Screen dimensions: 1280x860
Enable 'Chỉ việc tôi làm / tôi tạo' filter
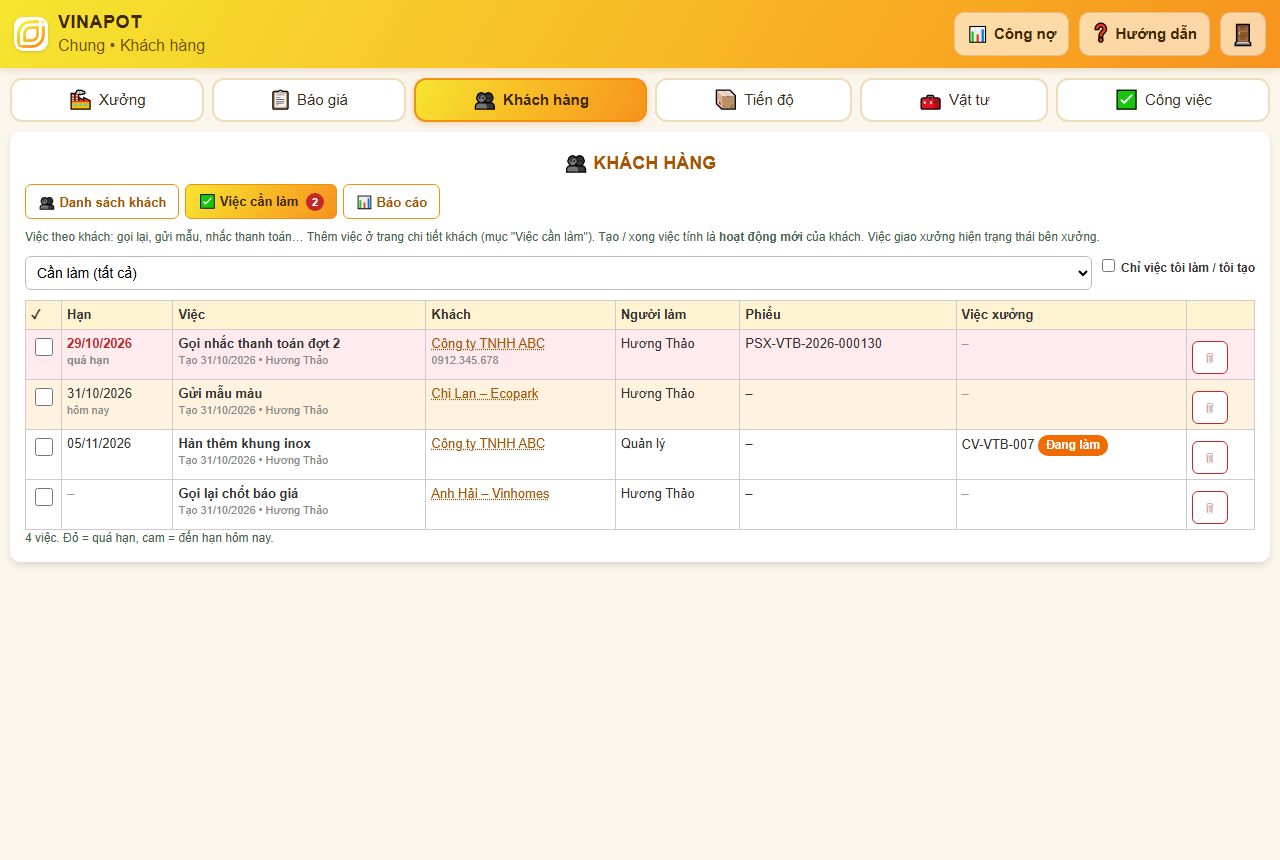[x=1108, y=266]
